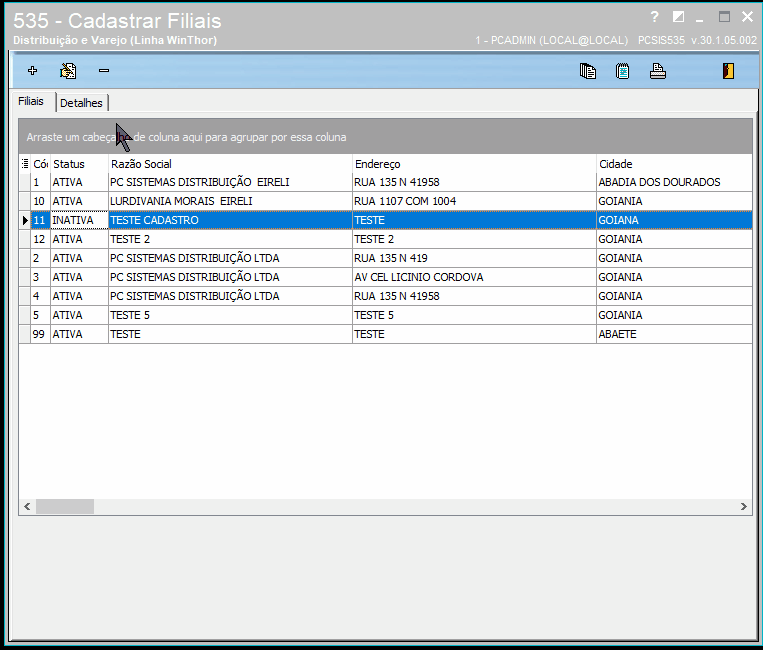The height and width of the screenshot is (650, 763).
Task: Click the group-by column drop panel
Action: (385, 137)
